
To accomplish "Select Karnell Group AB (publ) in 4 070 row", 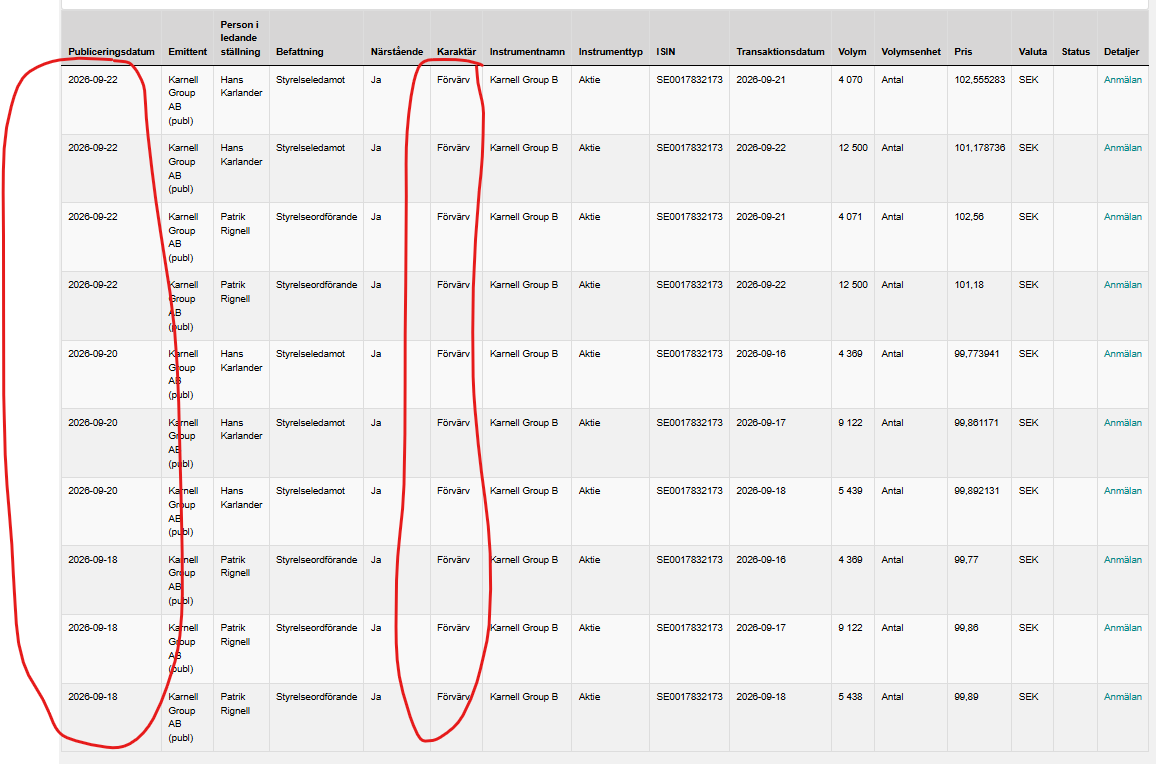I will pyautogui.click(x=183, y=100).
